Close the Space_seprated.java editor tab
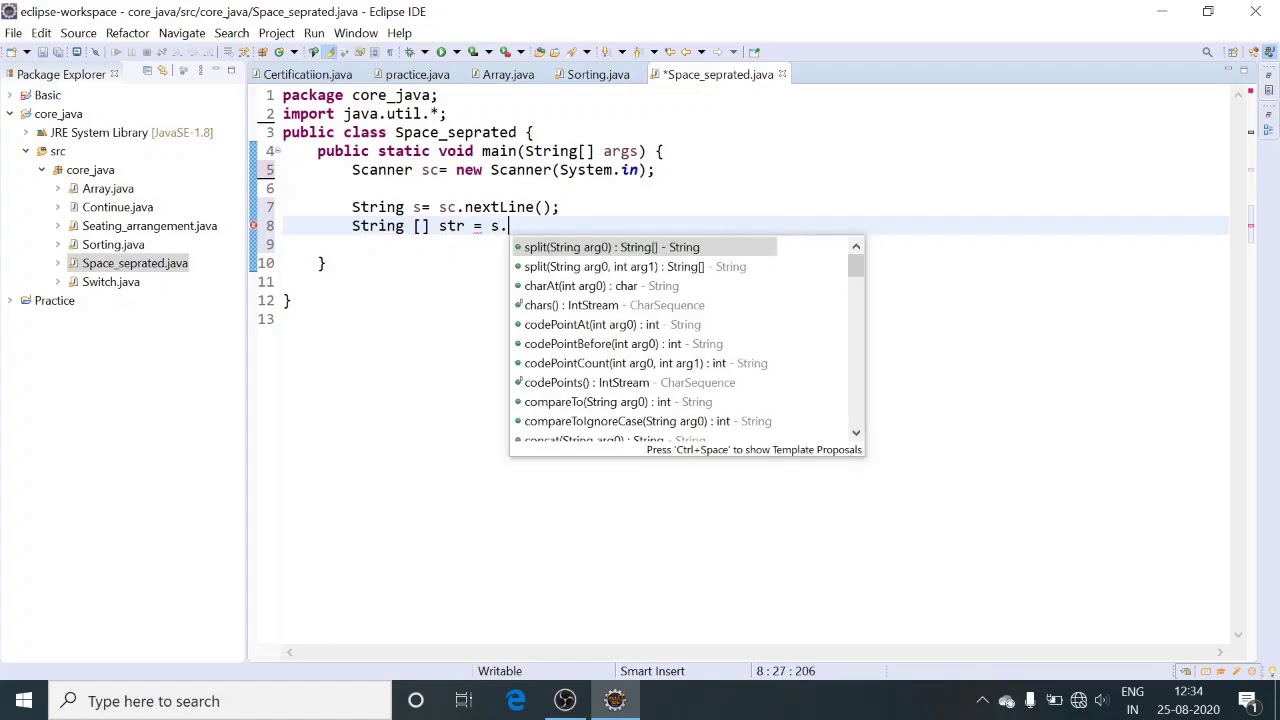The image size is (1280, 720). pyautogui.click(x=782, y=74)
